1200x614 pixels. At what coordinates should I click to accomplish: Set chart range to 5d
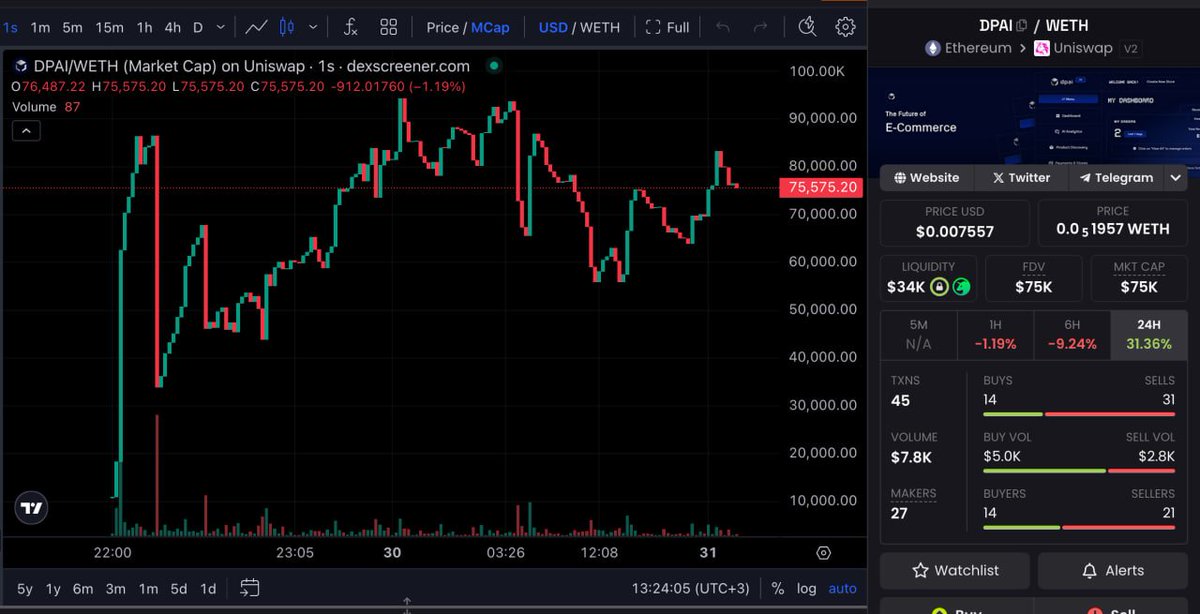178,588
